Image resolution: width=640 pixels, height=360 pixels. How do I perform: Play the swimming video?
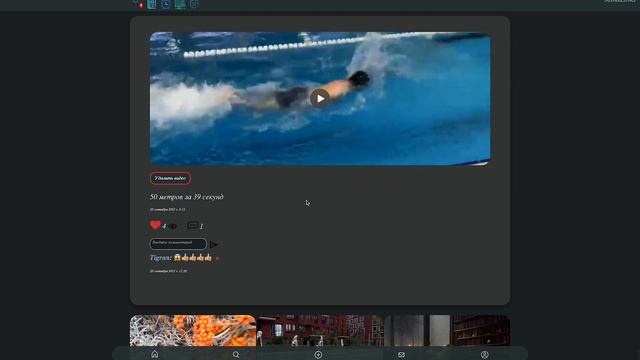click(x=320, y=98)
